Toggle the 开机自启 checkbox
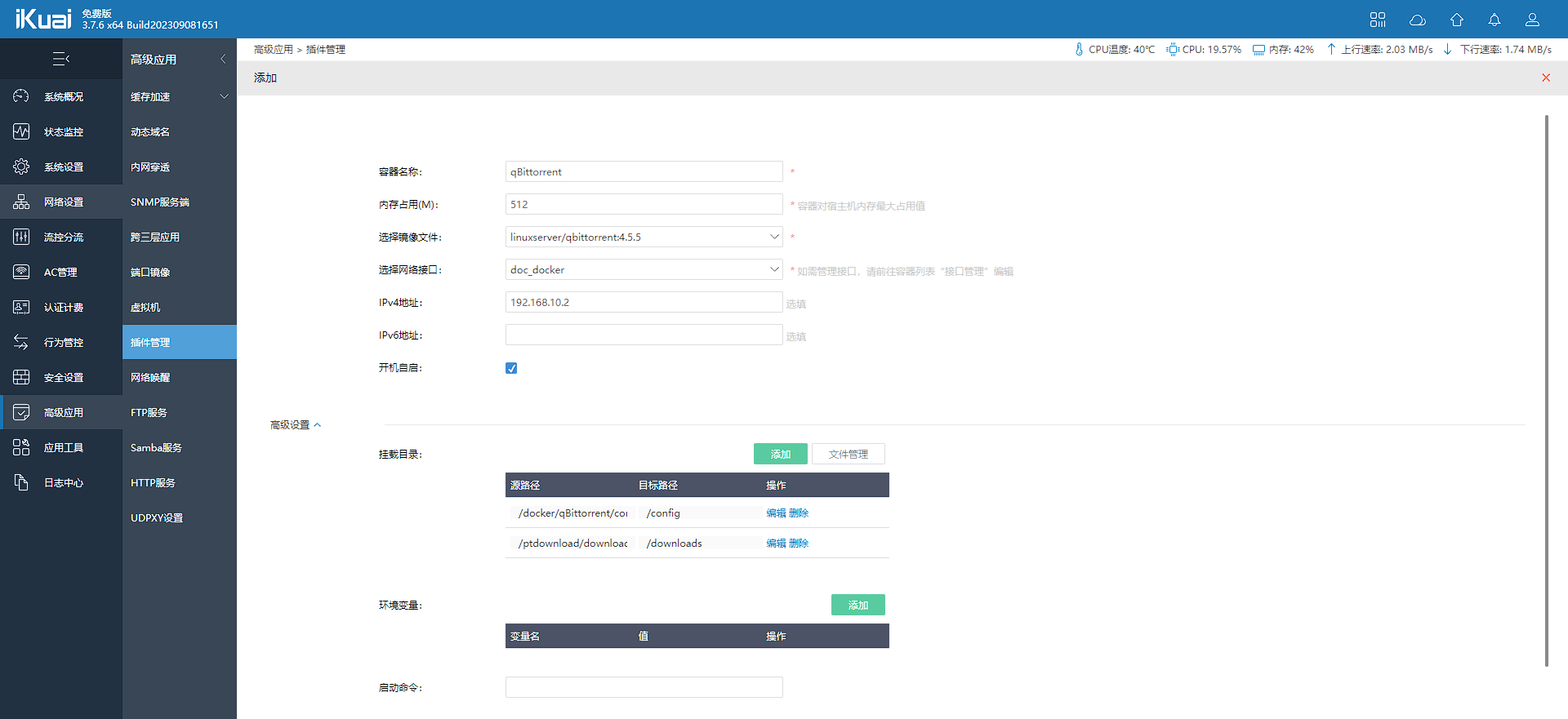The width and height of the screenshot is (1568, 719). point(511,368)
